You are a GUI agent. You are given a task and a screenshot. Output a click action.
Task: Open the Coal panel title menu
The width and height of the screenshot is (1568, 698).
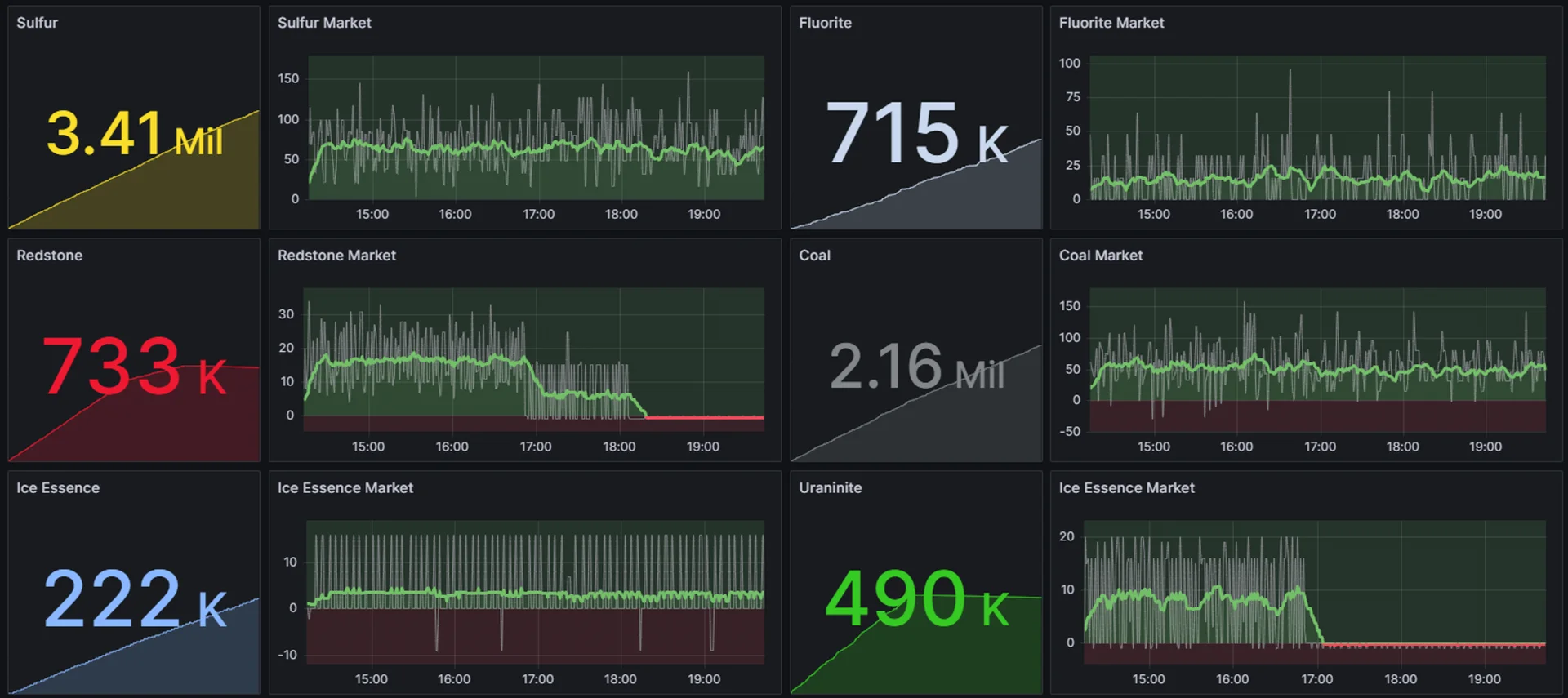coord(814,256)
